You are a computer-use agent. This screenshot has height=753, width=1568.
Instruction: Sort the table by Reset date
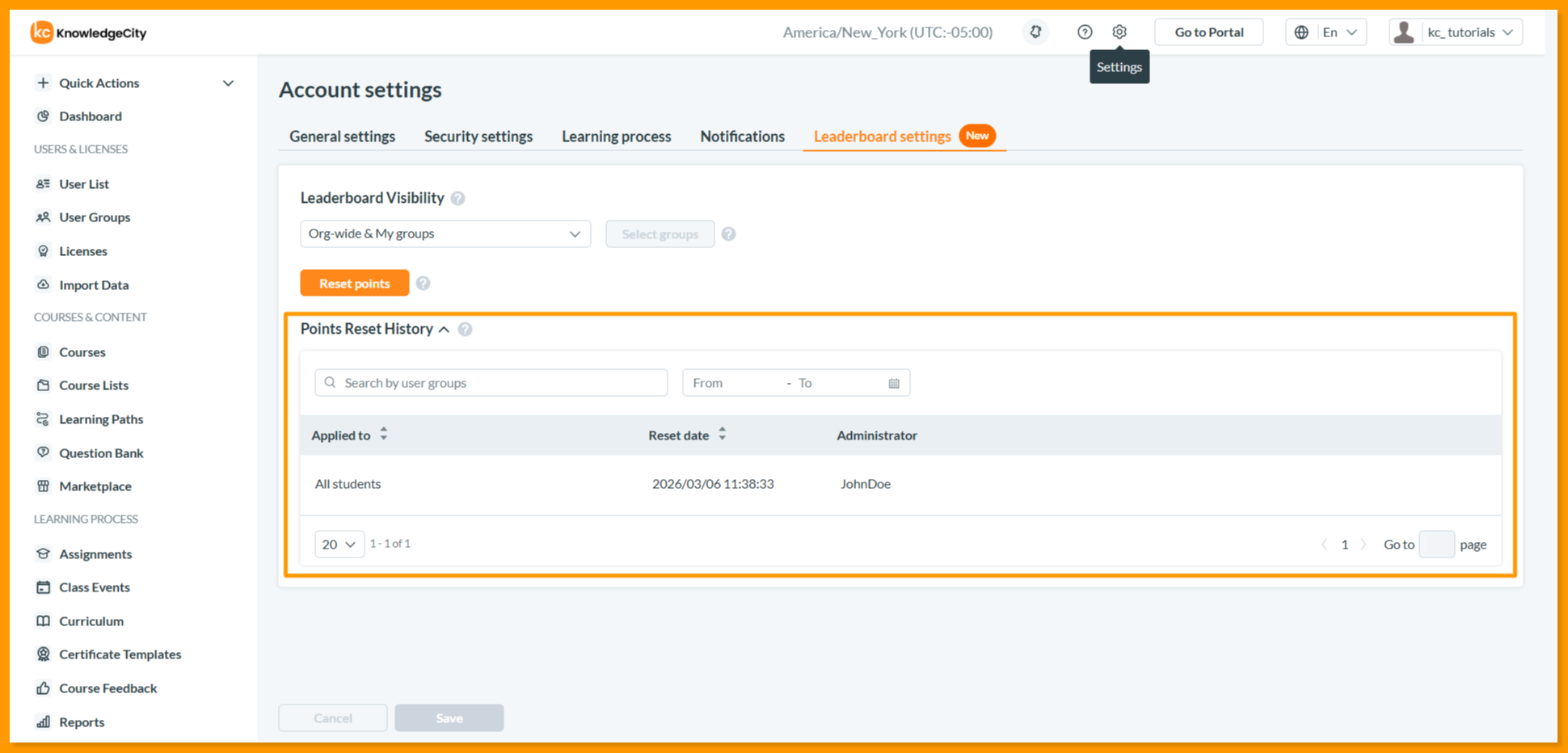coord(723,435)
